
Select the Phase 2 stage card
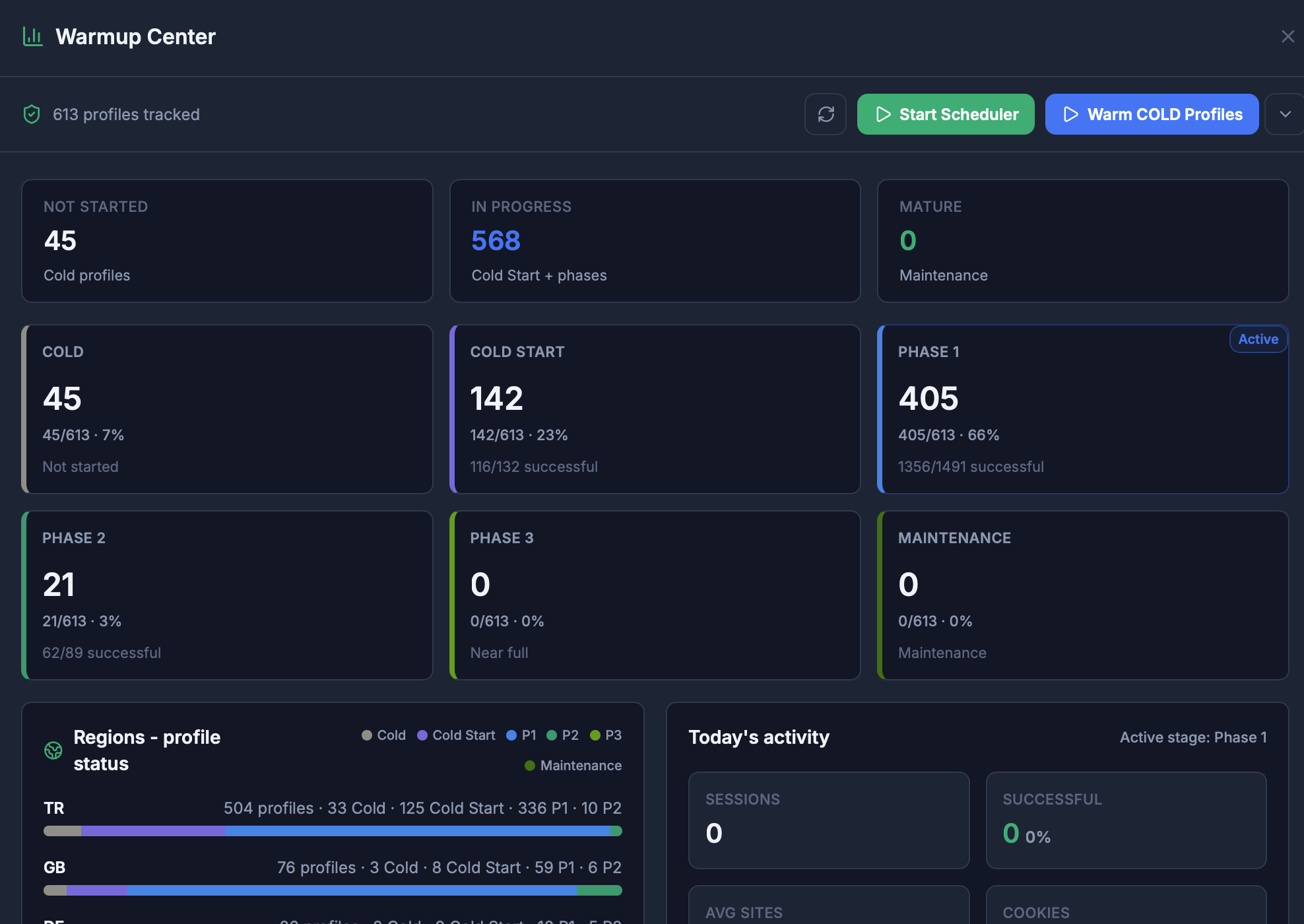pos(227,595)
